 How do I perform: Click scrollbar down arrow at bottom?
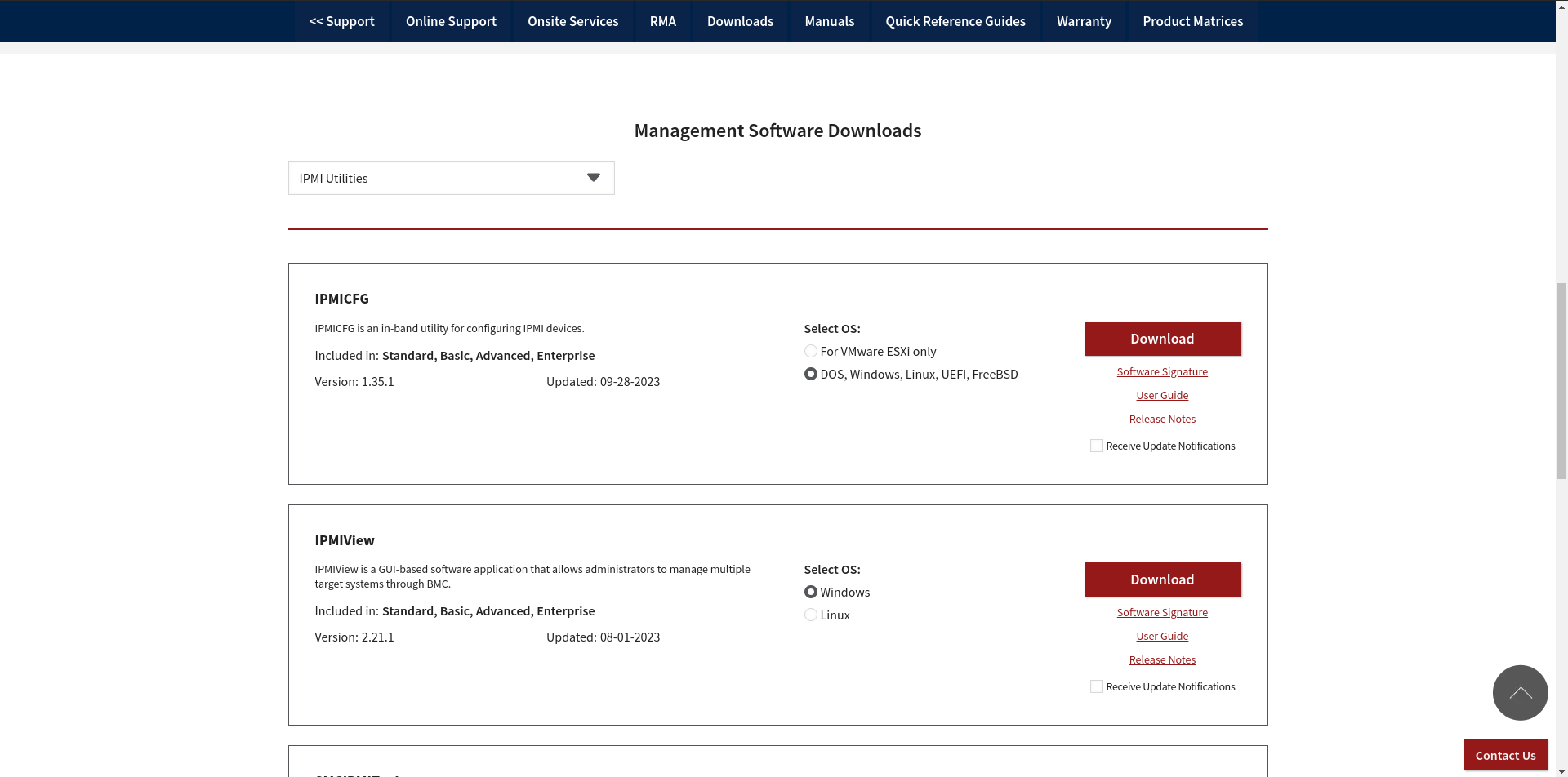click(x=1561, y=770)
